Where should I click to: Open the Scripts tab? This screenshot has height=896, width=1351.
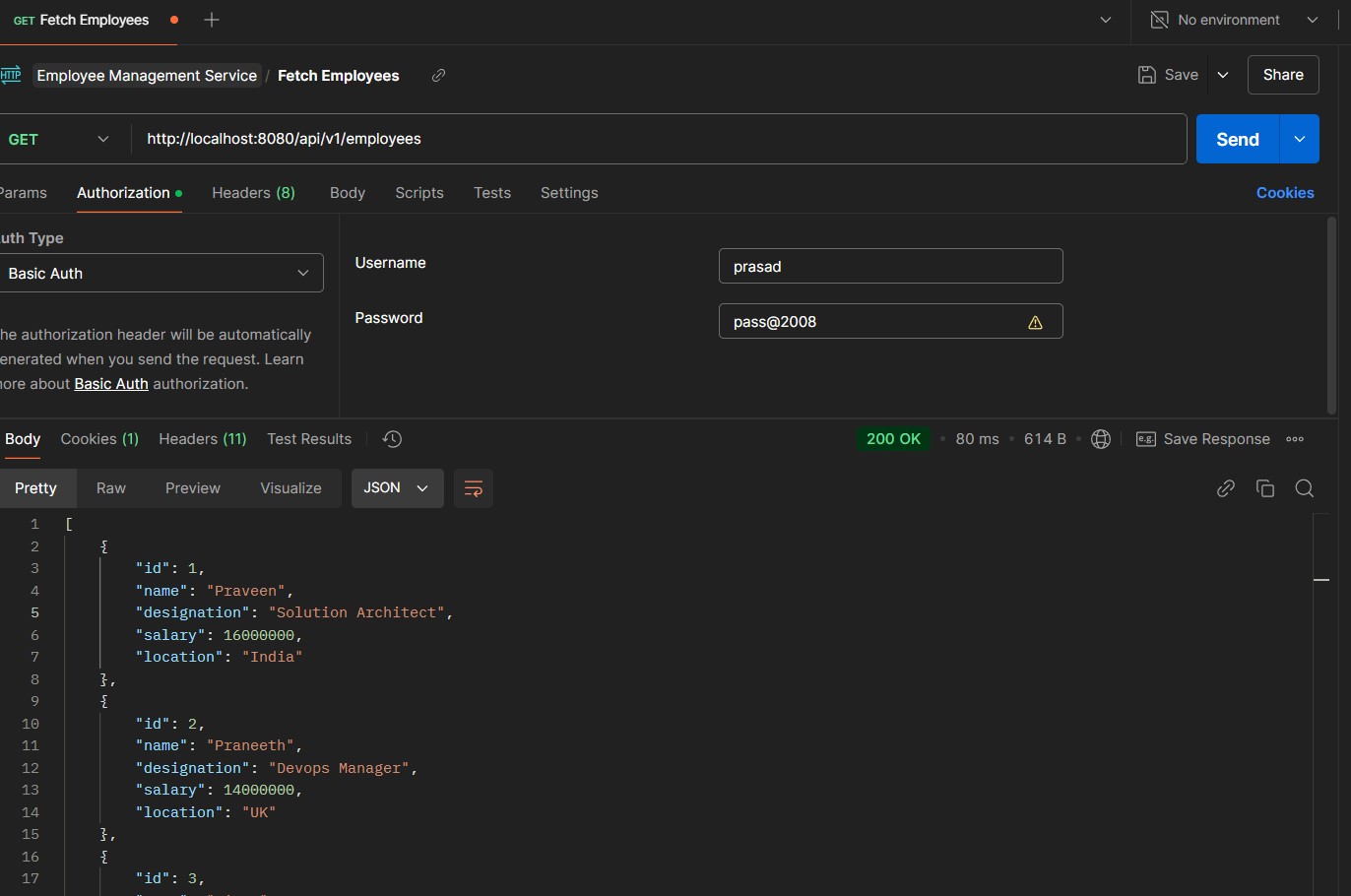(x=419, y=193)
